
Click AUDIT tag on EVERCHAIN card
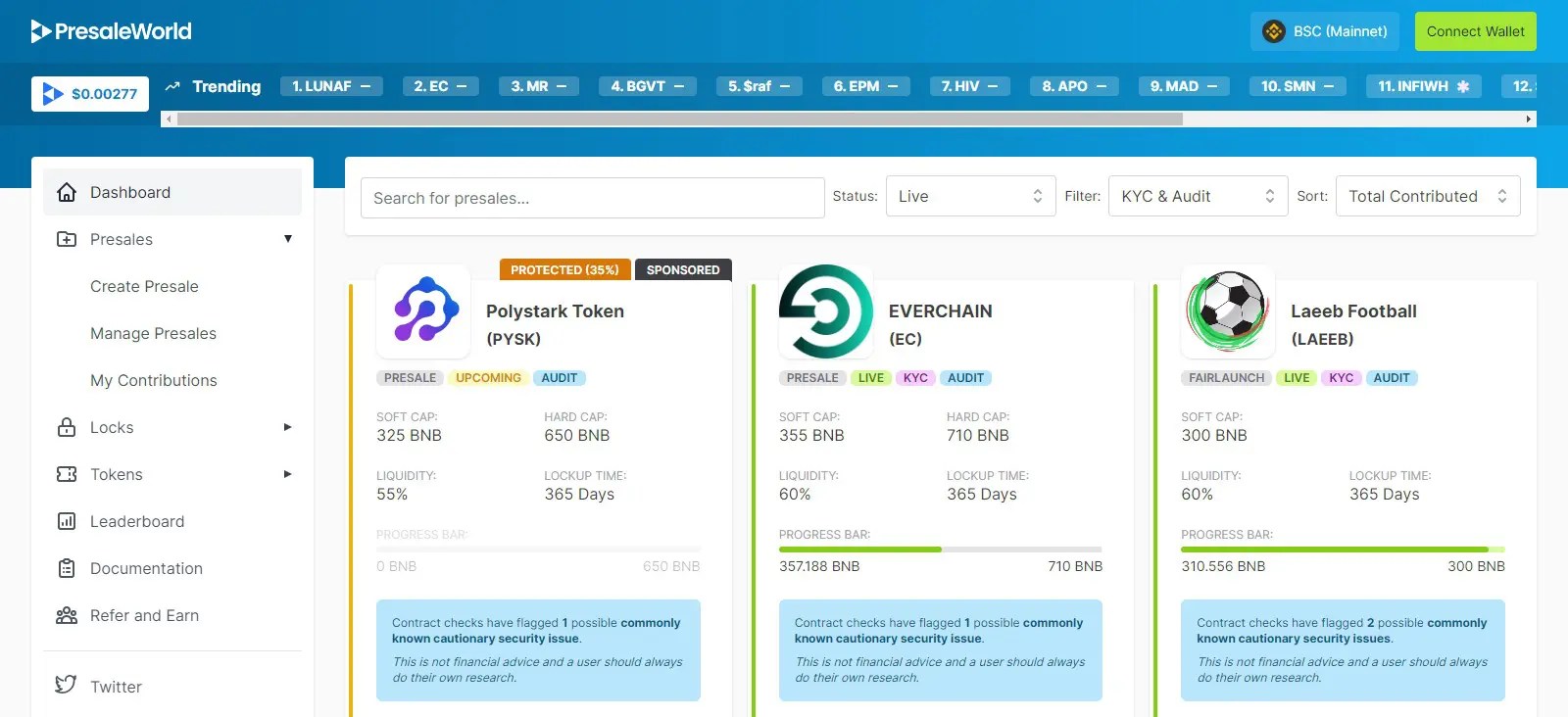coord(965,378)
